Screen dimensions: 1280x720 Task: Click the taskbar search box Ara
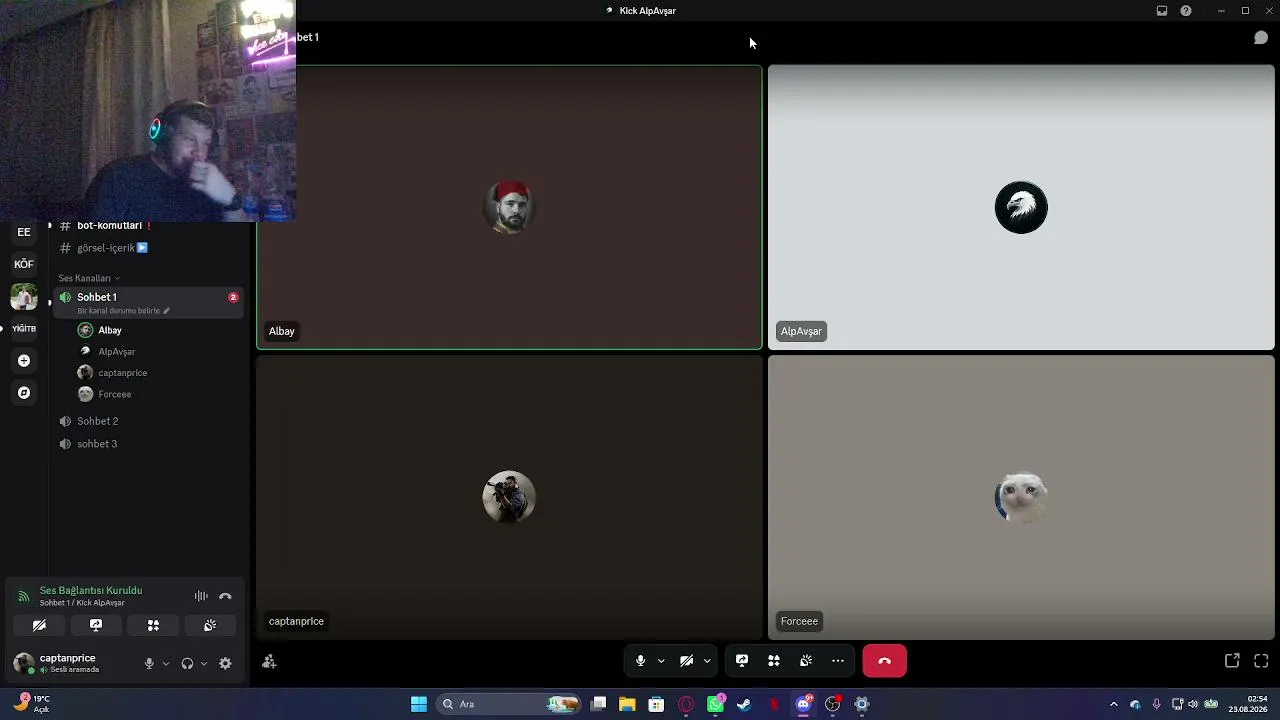tap(510, 704)
